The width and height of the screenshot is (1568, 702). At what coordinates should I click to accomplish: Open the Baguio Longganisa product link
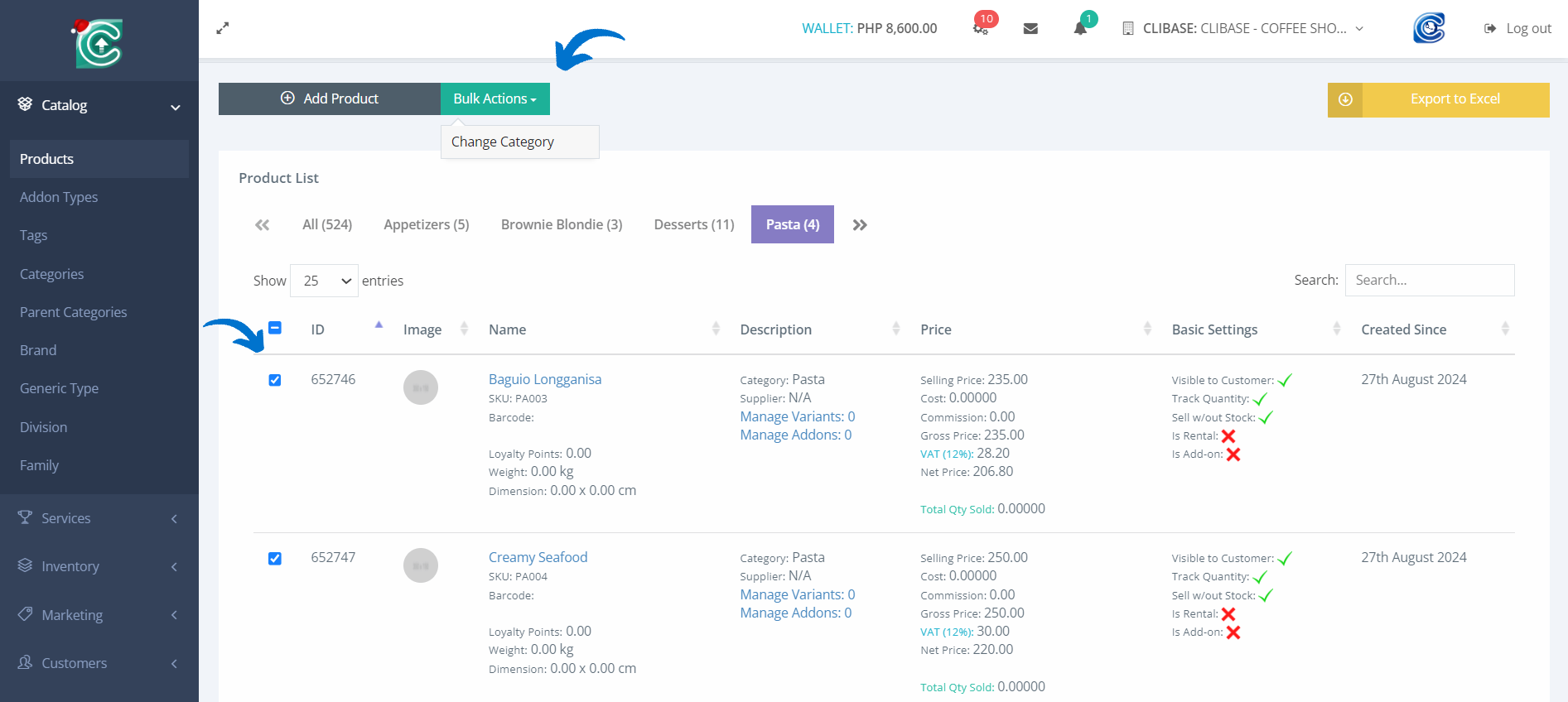pyautogui.click(x=545, y=379)
